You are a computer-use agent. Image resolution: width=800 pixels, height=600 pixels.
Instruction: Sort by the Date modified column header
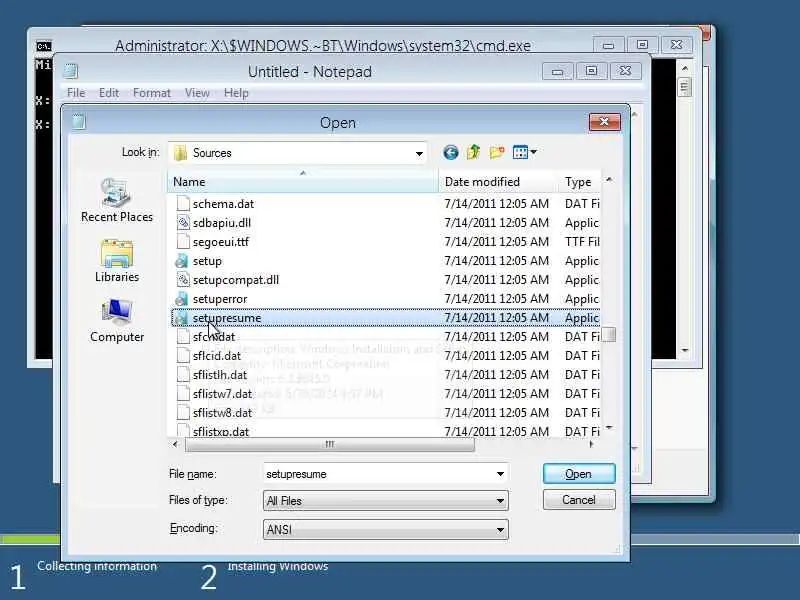pyautogui.click(x=498, y=182)
